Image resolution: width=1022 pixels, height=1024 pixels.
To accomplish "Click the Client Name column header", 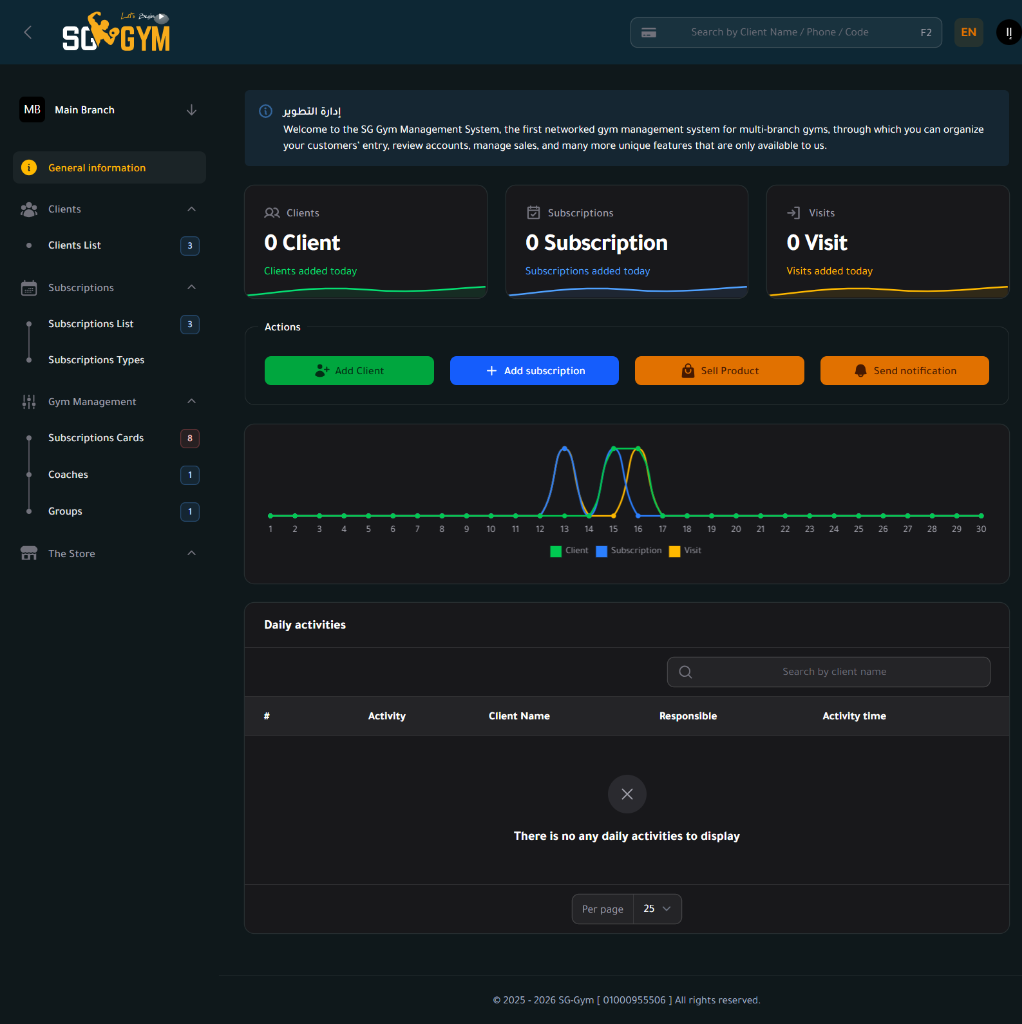I will pos(519,716).
